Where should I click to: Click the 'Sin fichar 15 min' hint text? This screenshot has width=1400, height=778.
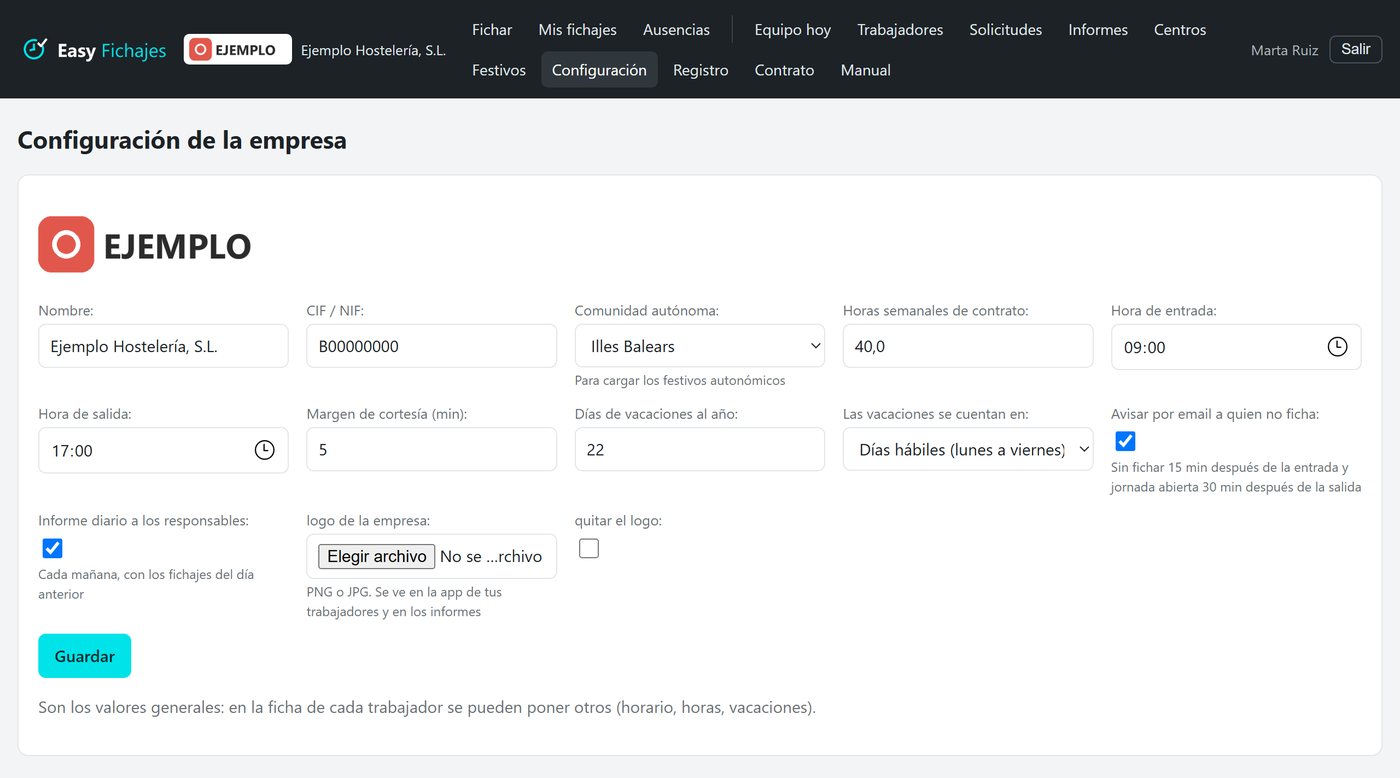click(x=1236, y=477)
